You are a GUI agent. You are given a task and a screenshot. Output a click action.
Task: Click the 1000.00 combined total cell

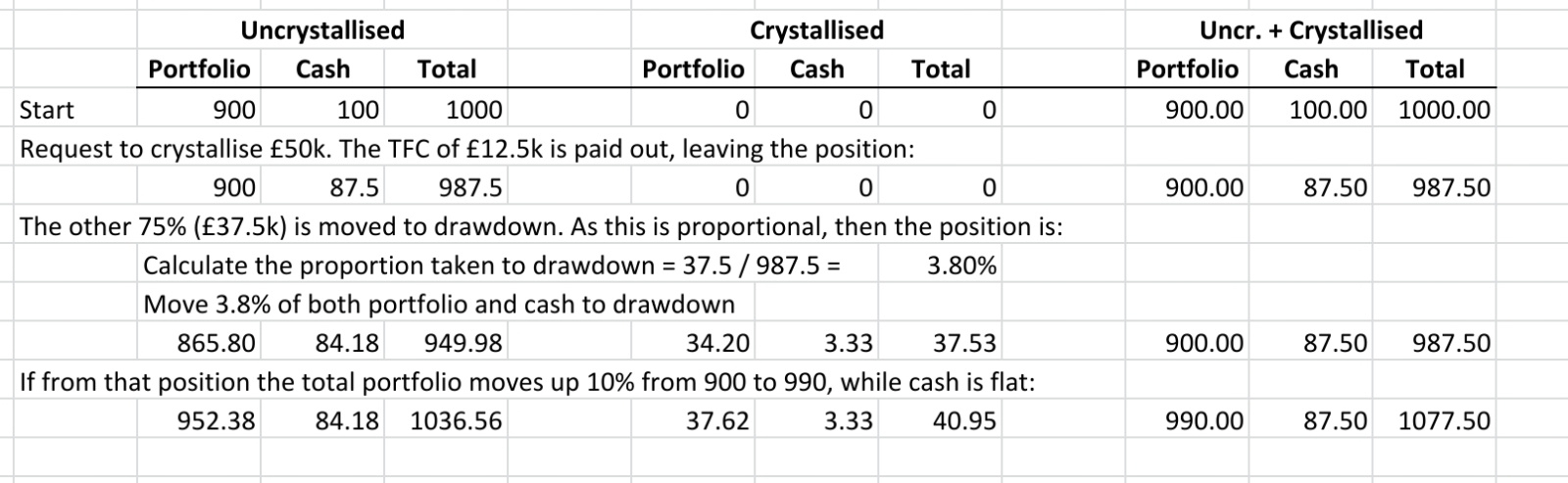click(1444, 109)
